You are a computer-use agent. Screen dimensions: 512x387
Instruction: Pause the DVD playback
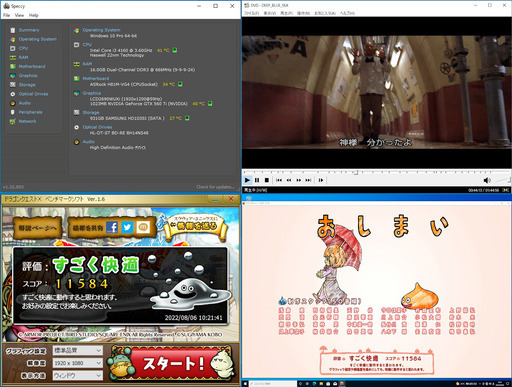pos(257,180)
